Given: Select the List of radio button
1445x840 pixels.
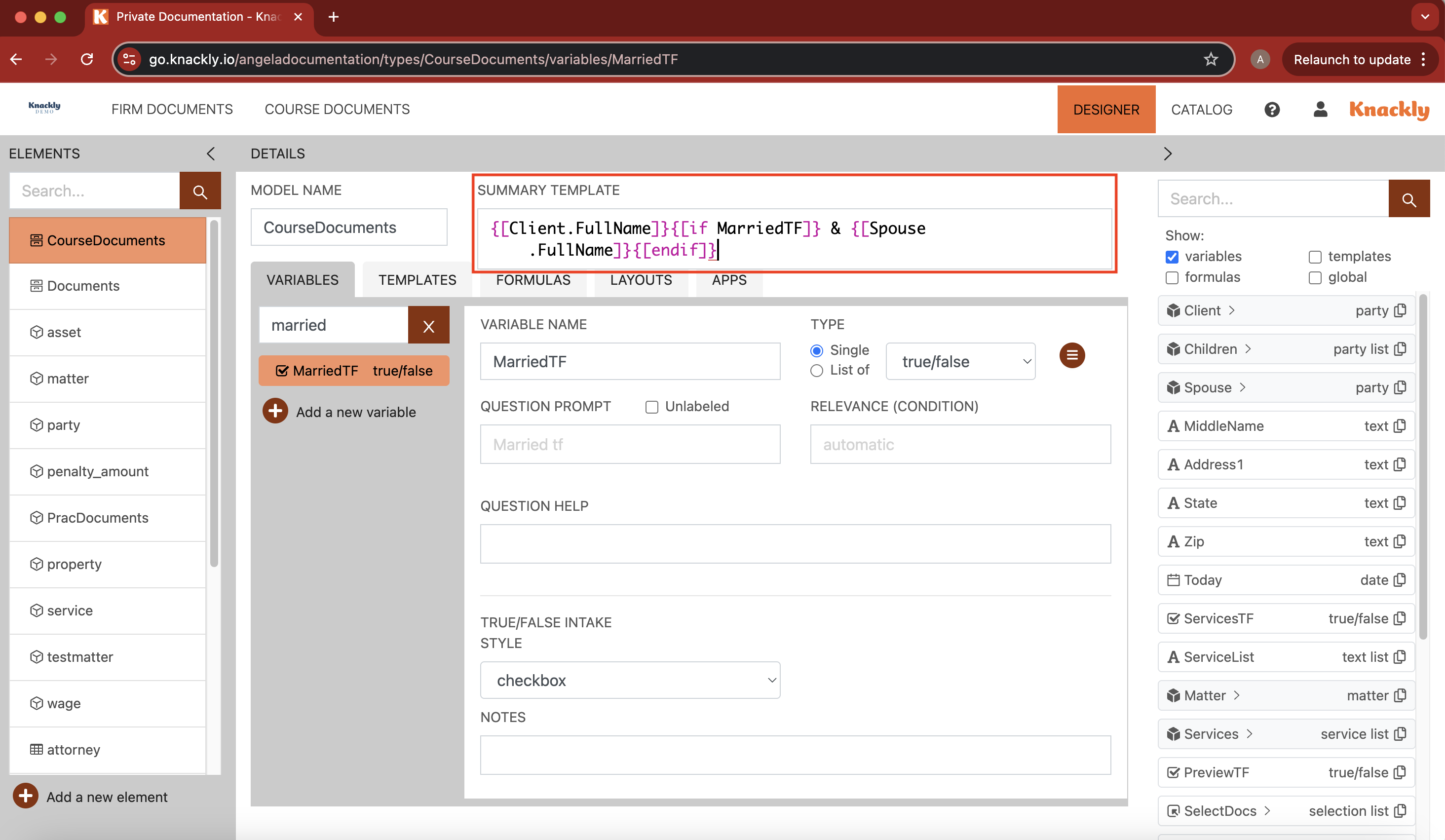Looking at the screenshot, I should click(x=816, y=371).
